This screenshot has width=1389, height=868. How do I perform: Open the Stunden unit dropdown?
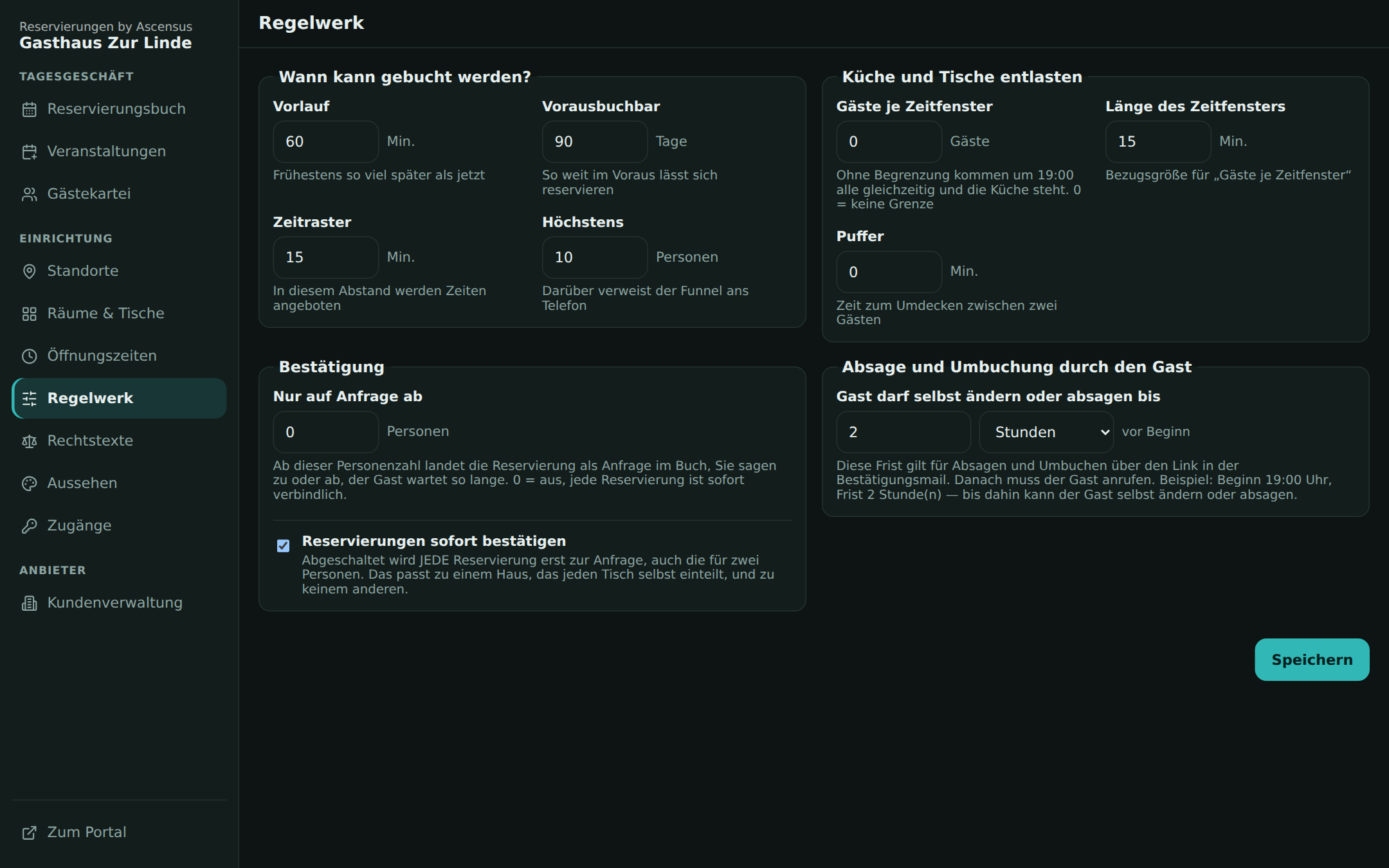[x=1046, y=432]
